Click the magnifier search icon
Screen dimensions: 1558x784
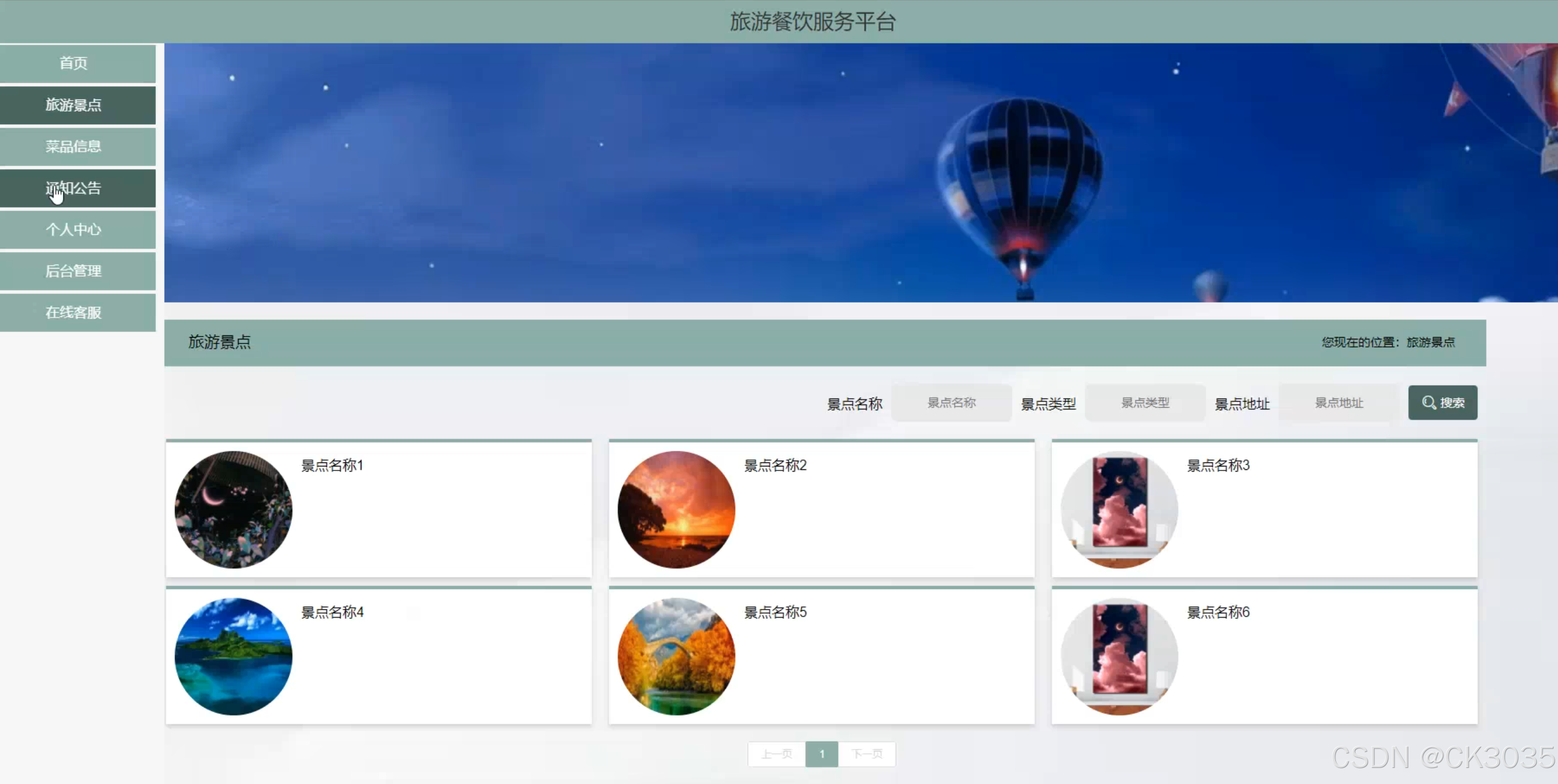click(x=1427, y=403)
